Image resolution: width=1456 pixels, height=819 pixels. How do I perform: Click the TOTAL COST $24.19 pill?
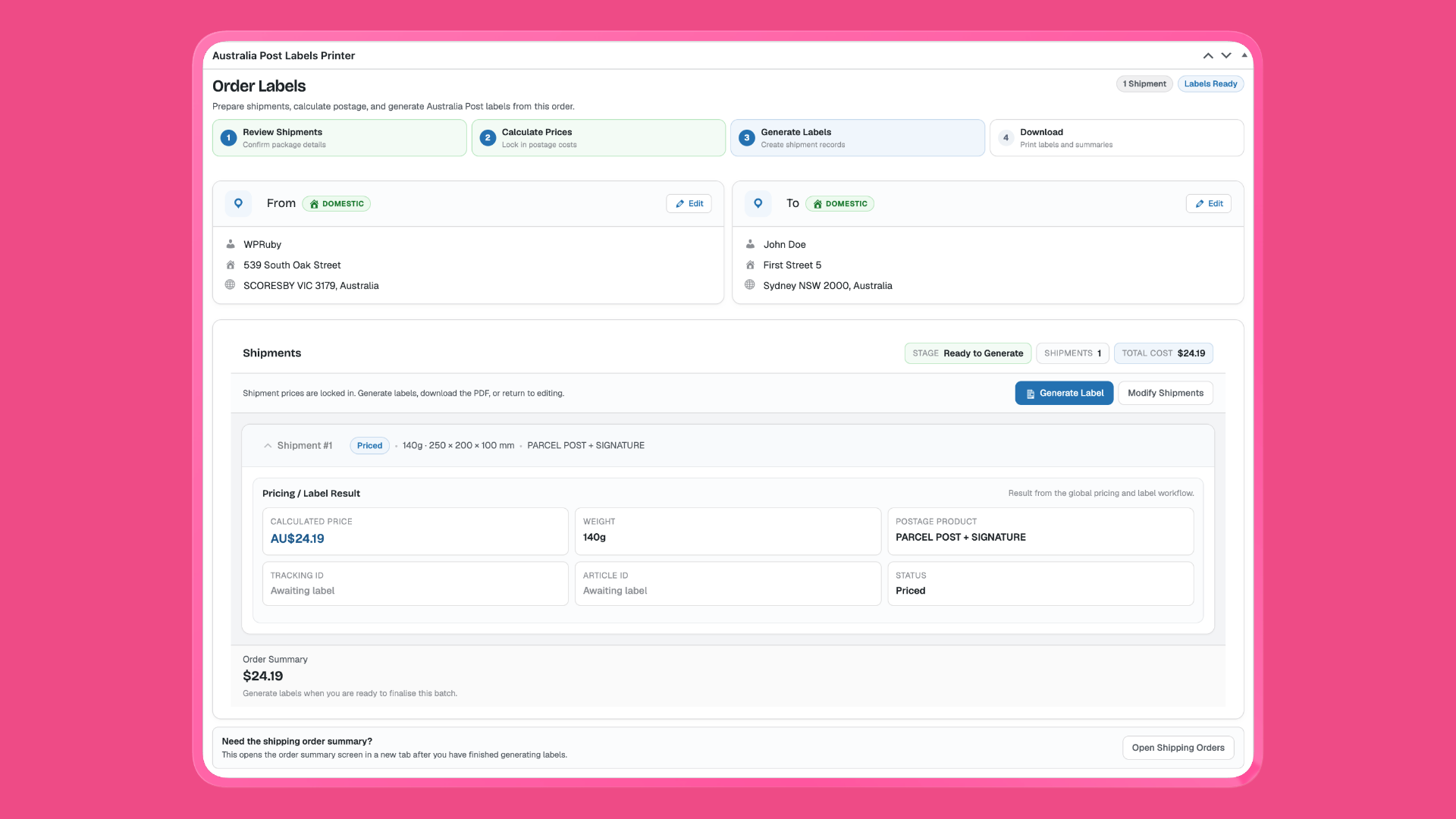click(1163, 353)
